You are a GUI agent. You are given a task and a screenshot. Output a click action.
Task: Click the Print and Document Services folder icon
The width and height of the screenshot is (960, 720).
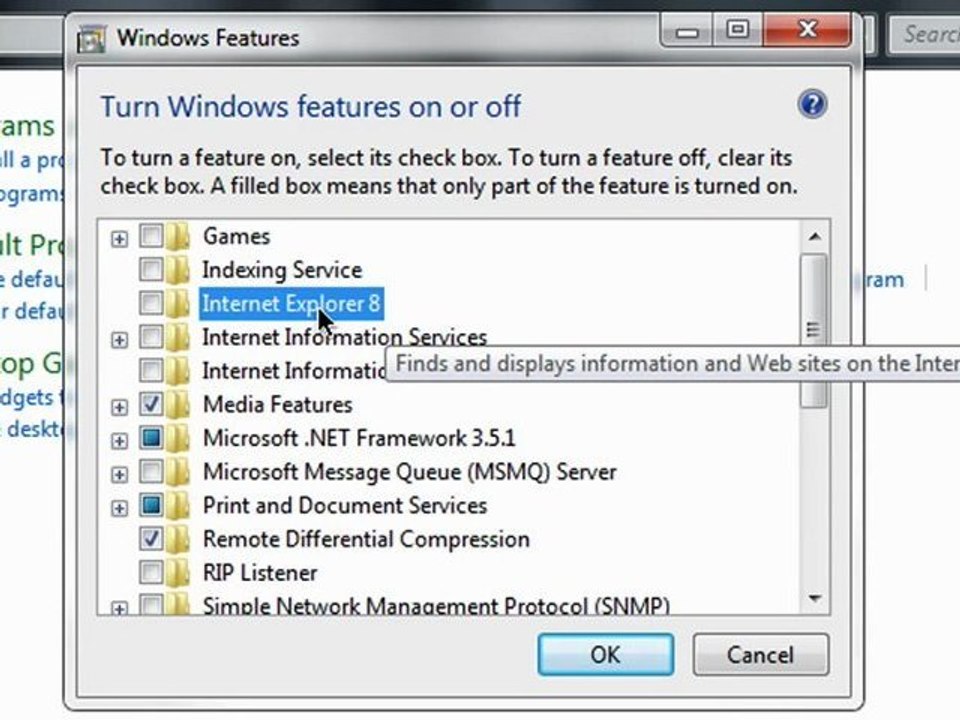177,506
